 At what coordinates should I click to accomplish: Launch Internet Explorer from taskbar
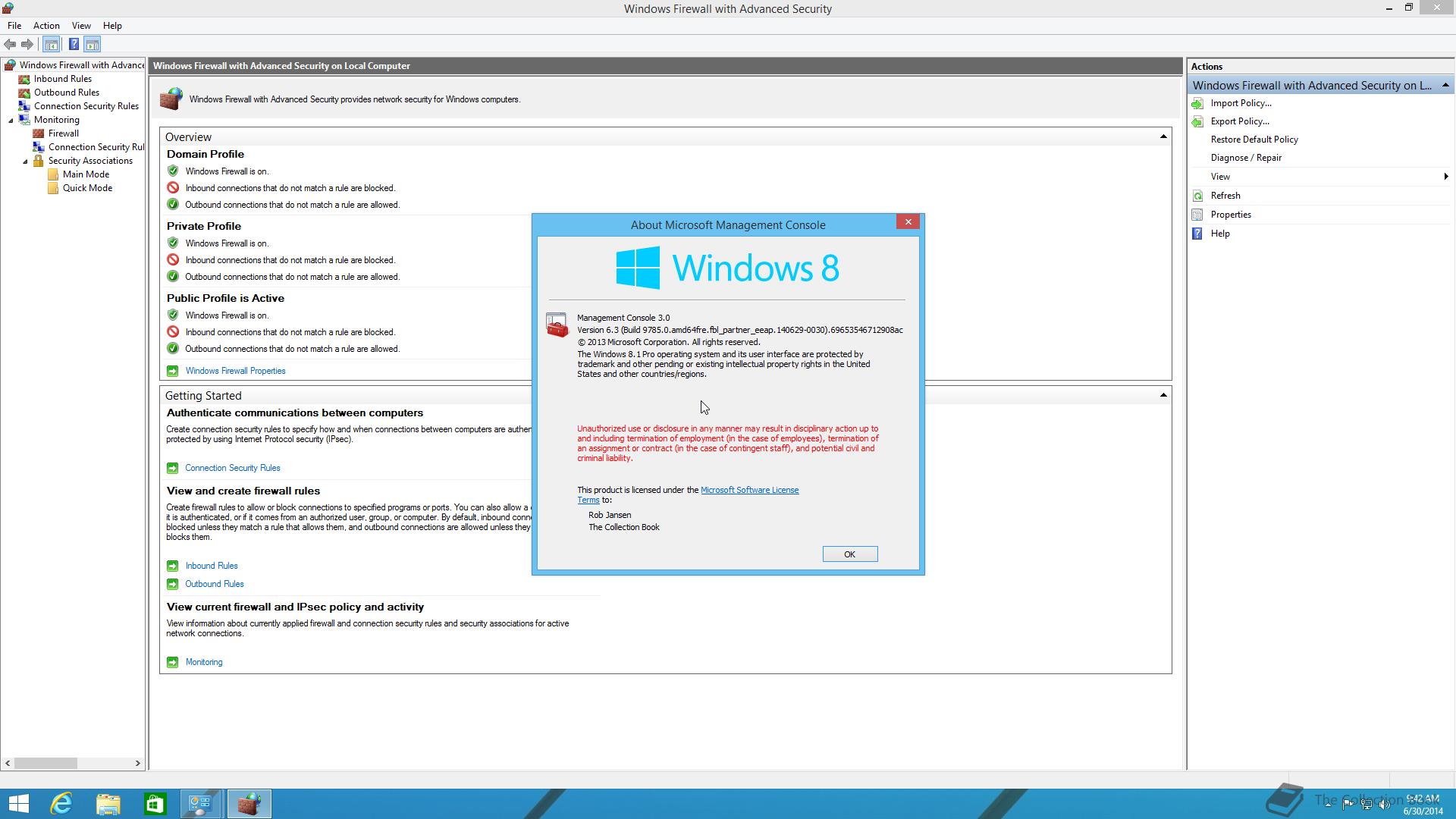61,804
